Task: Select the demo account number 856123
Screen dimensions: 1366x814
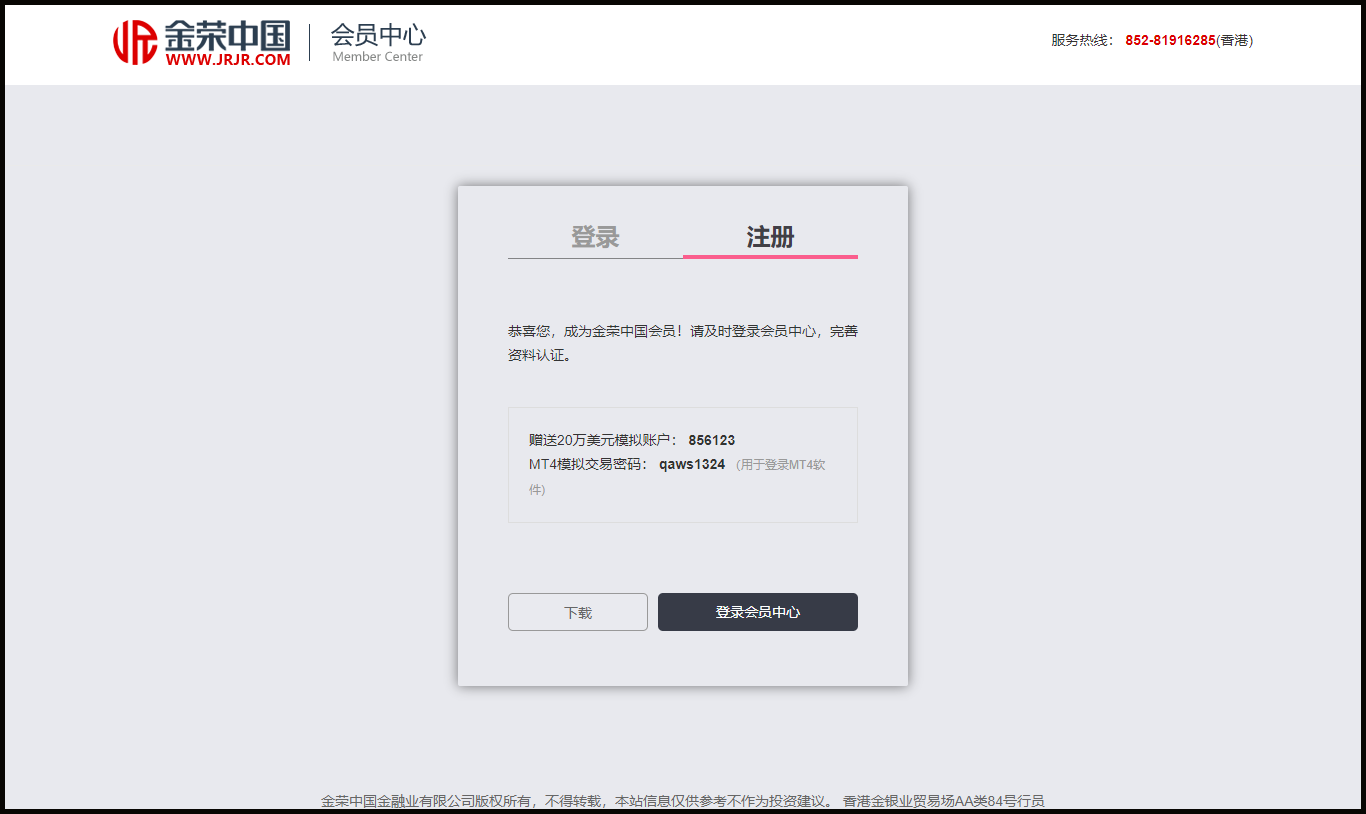Action: tap(711, 440)
